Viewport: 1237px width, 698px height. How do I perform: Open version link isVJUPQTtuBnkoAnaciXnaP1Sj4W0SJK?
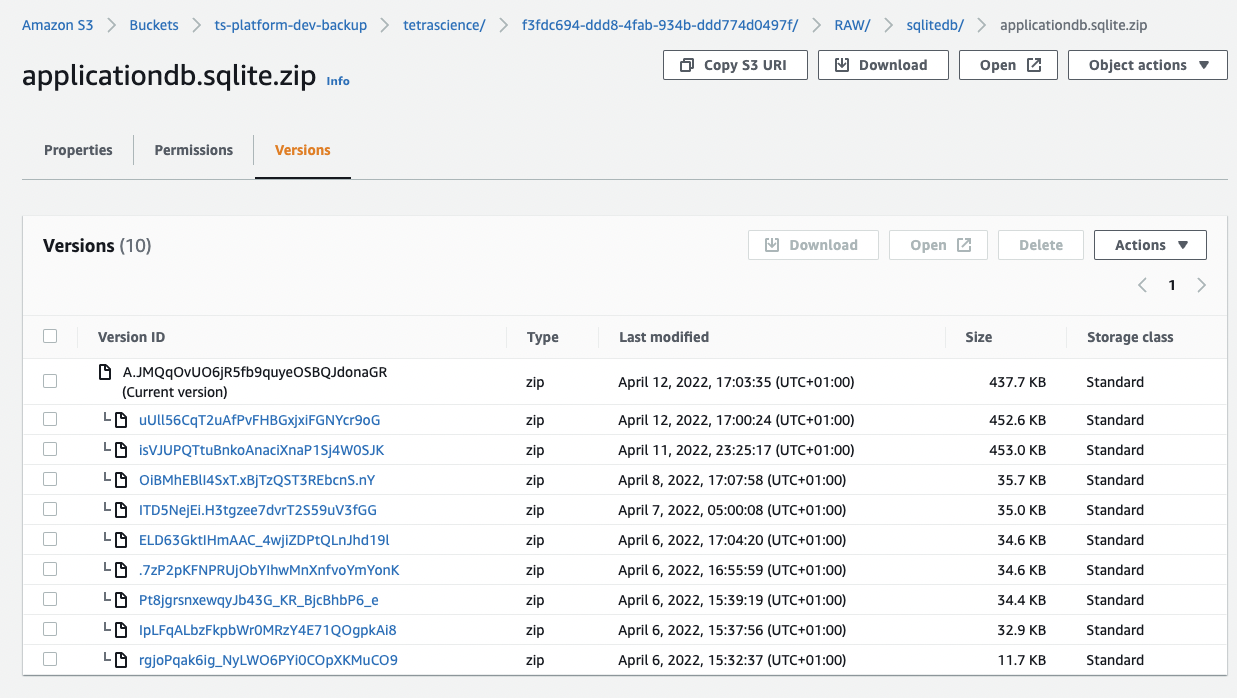click(x=261, y=450)
